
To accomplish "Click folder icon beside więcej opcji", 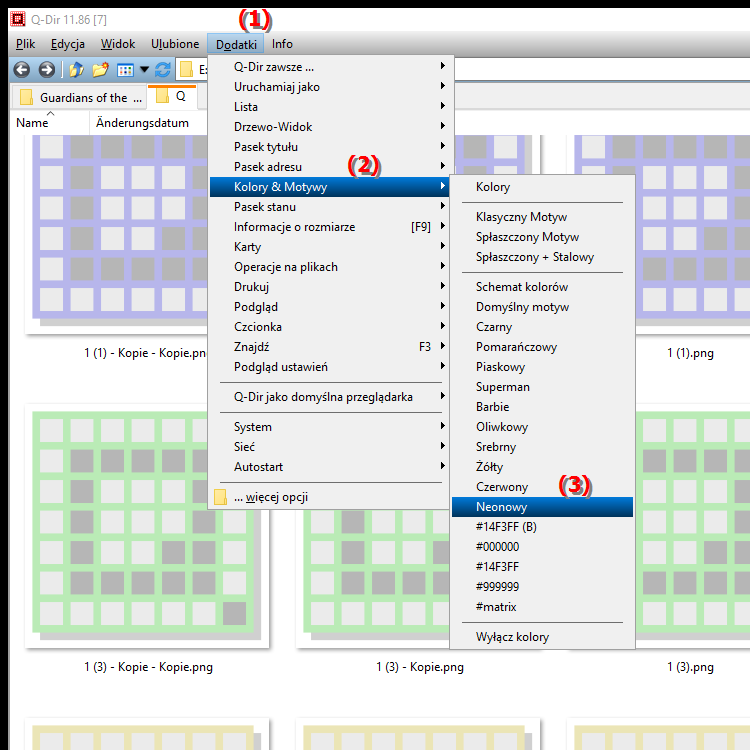I will [x=221, y=497].
